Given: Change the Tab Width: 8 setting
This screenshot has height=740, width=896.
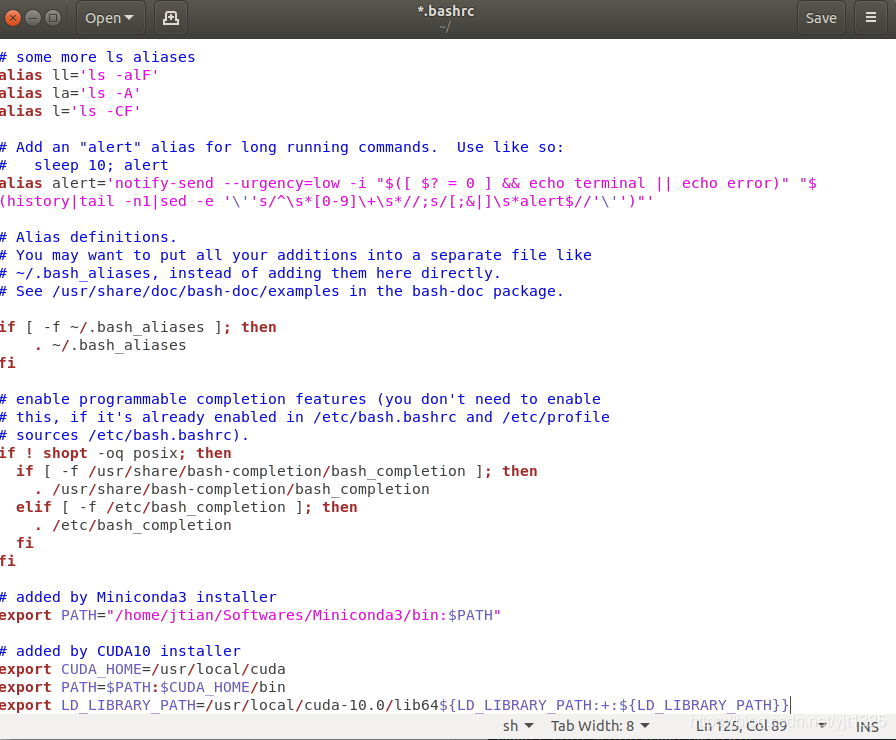Looking at the screenshot, I should [x=600, y=726].
